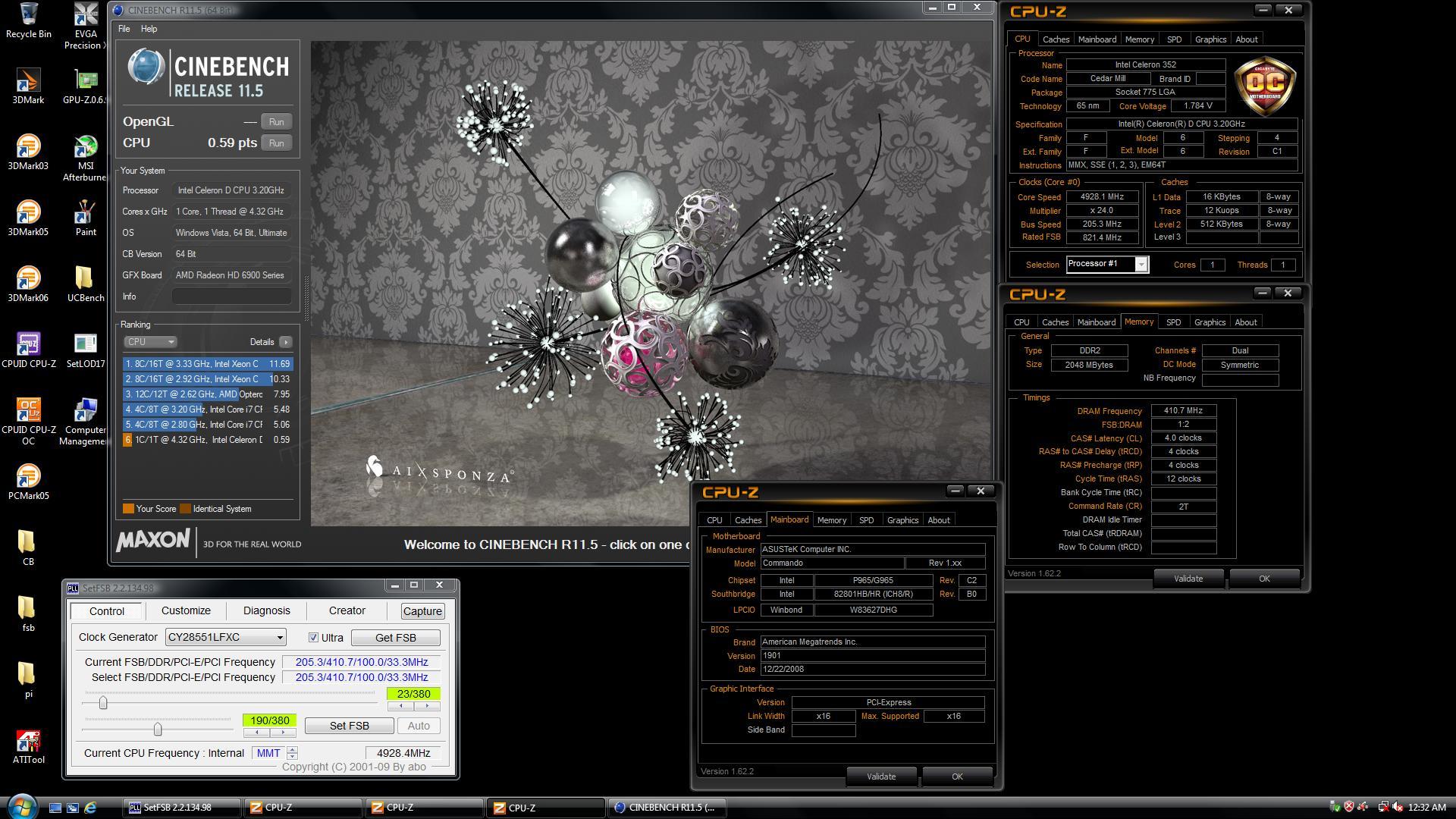Launch Internet Explorer from the quick launch

90,808
